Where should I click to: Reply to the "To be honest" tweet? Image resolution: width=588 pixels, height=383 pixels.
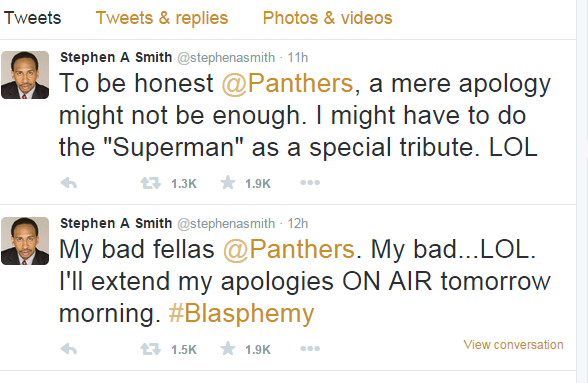[x=69, y=183]
